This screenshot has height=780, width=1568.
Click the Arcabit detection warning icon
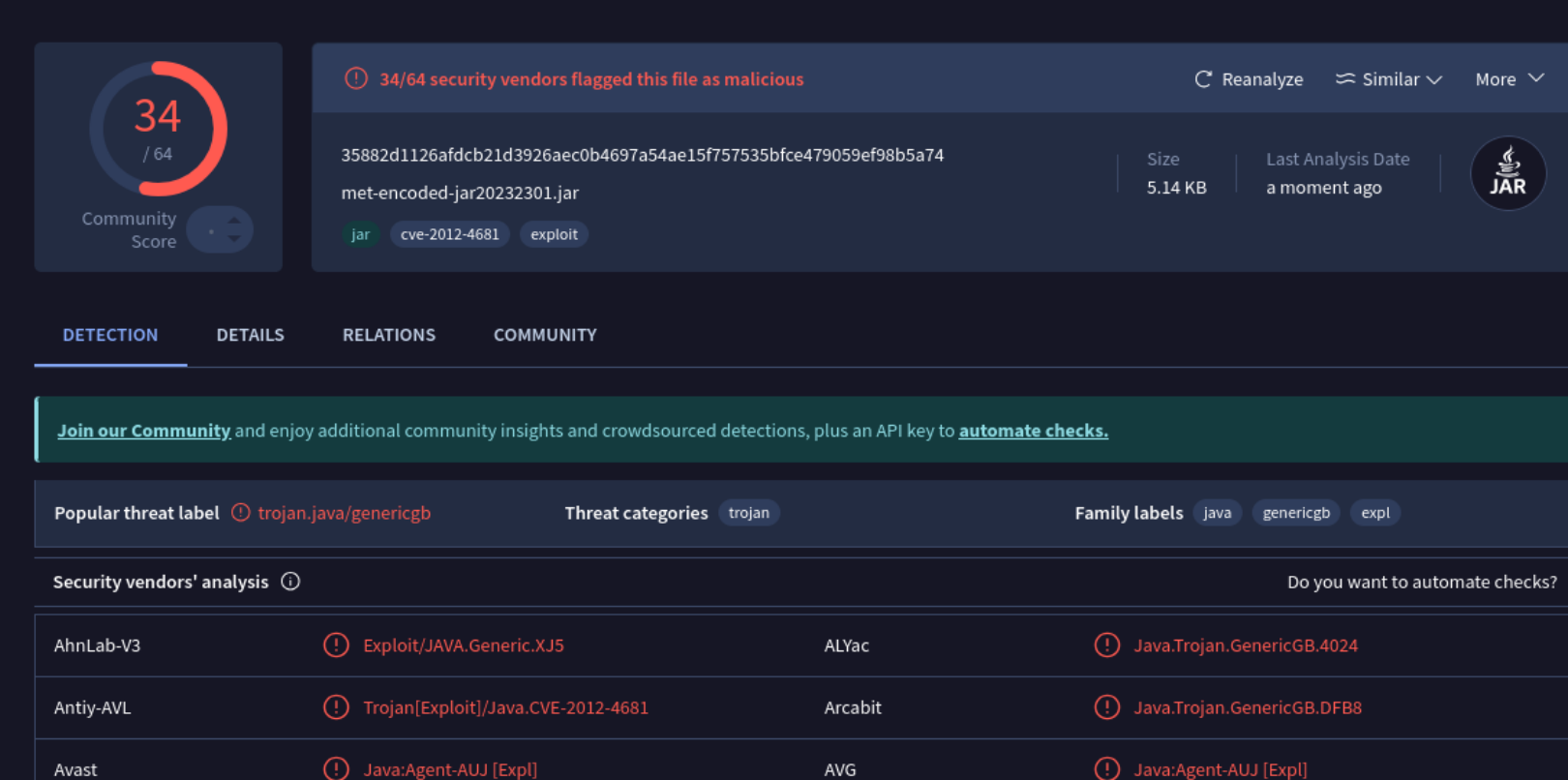(1106, 707)
